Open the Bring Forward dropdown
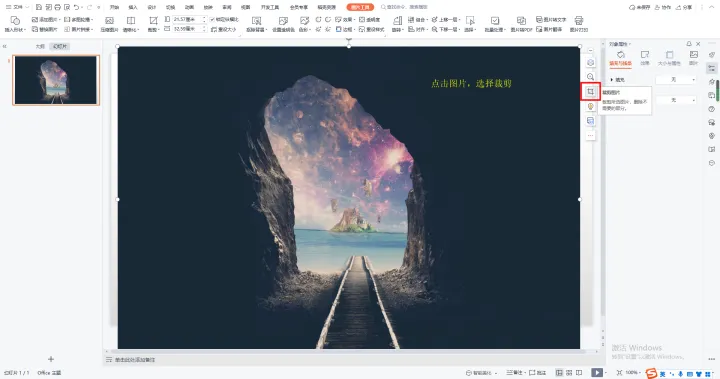This screenshot has width=720, height=379. click(x=445, y=20)
